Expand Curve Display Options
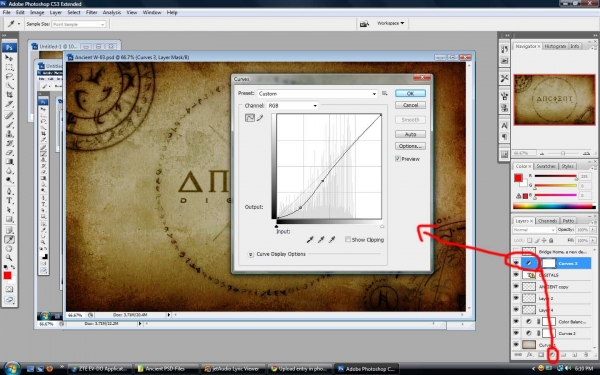This screenshot has width=600, height=375. pos(251,254)
